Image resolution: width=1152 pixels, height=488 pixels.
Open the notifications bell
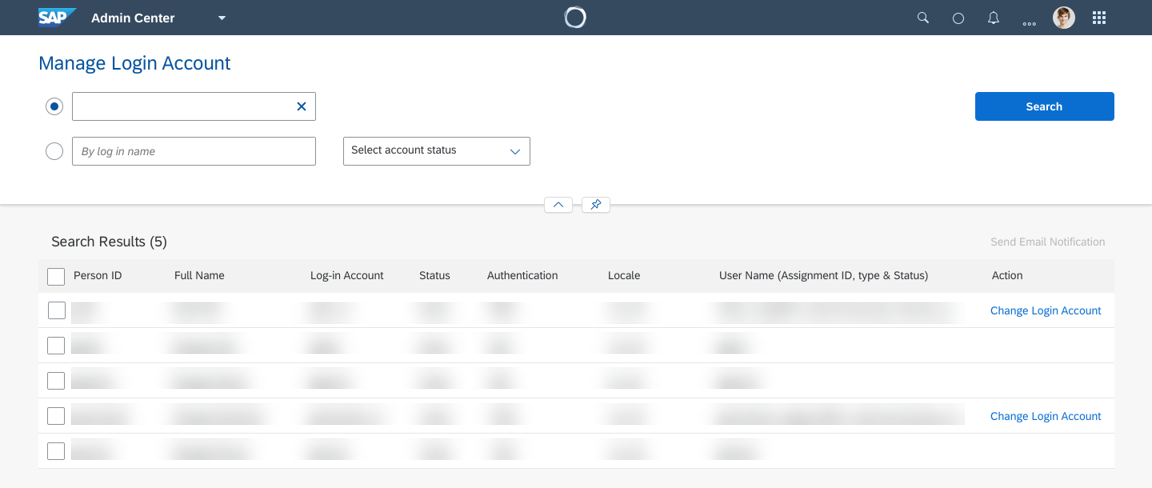pos(993,18)
